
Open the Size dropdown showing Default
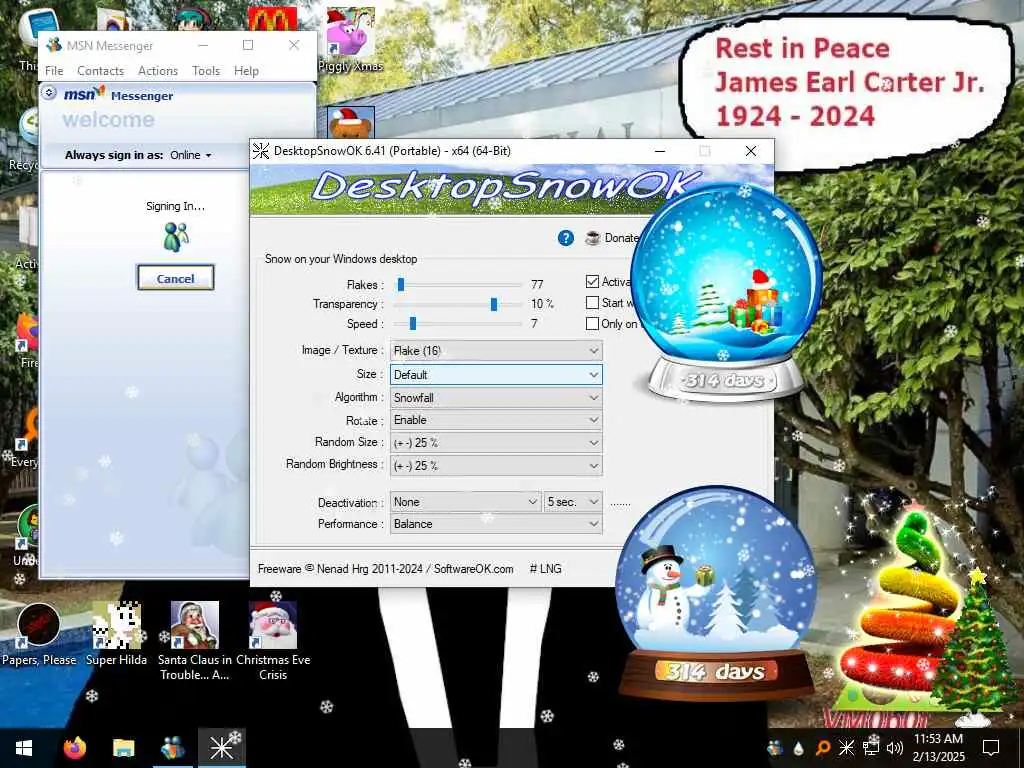tap(496, 375)
